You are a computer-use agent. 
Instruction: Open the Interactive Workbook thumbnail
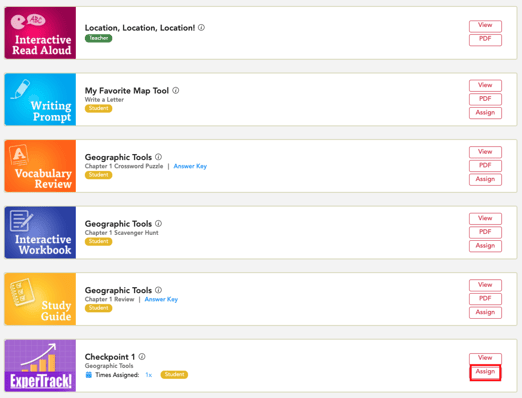(x=40, y=232)
